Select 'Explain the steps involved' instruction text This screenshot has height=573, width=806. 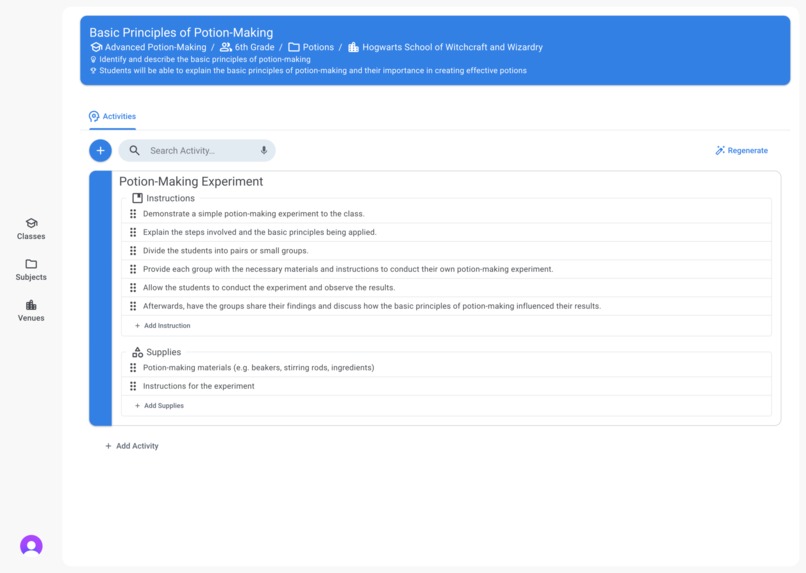260,232
